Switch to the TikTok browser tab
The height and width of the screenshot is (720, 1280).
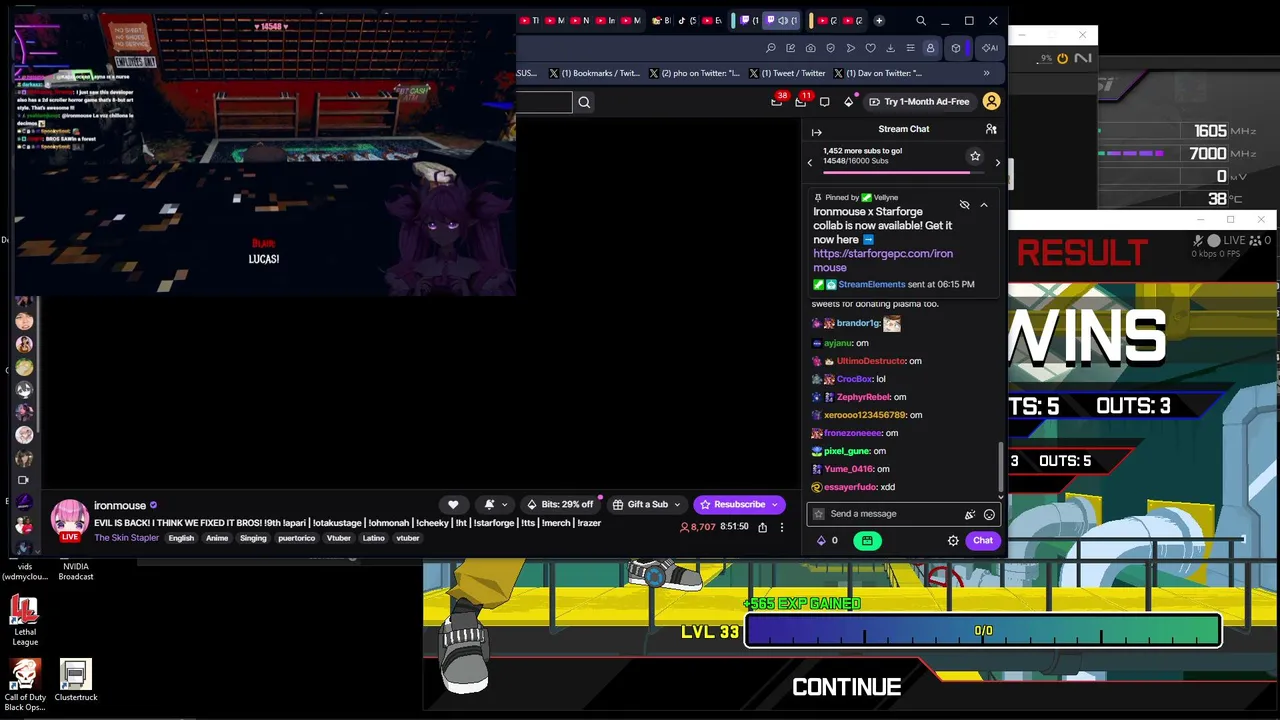coord(686,21)
